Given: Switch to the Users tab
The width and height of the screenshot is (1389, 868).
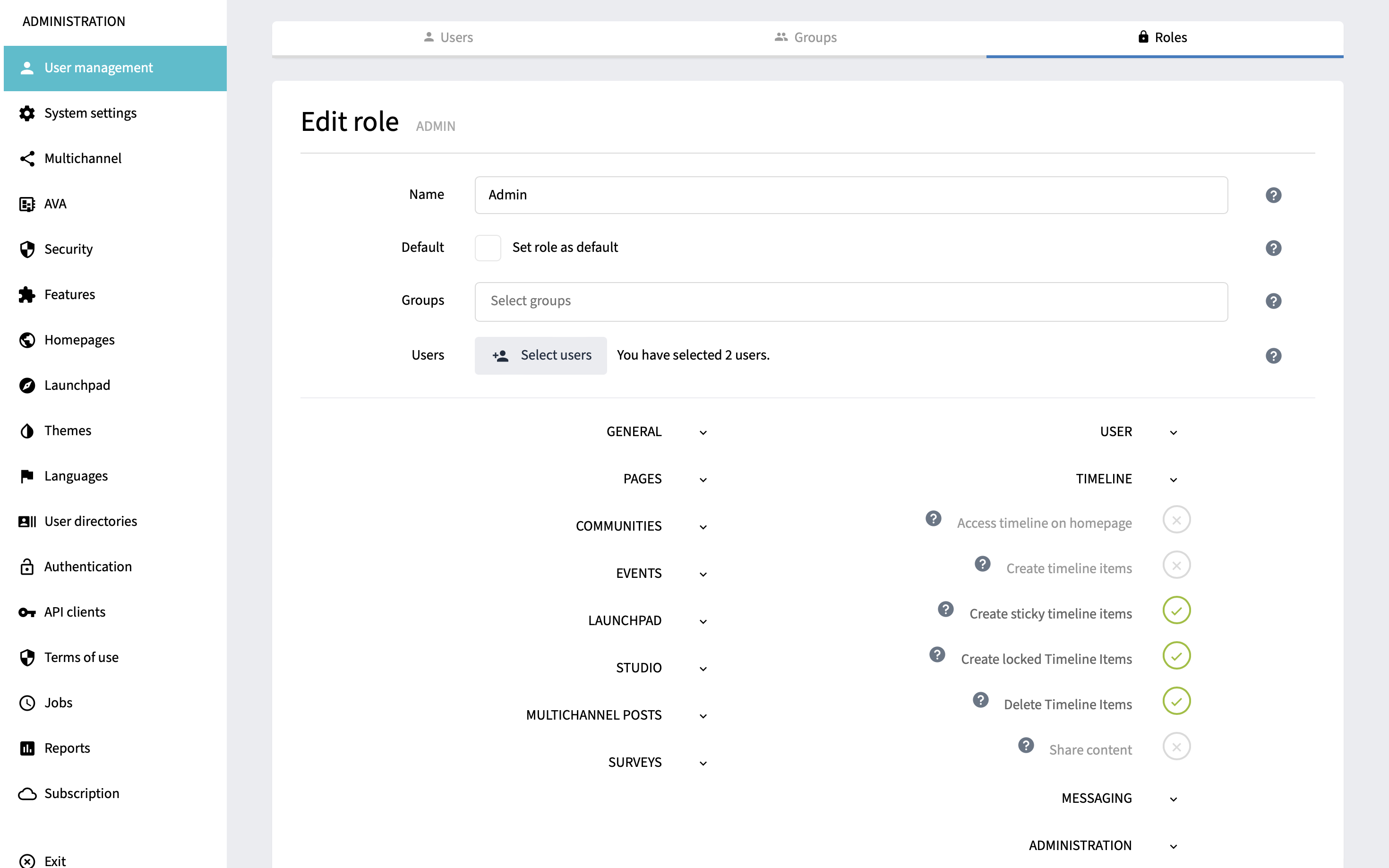Looking at the screenshot, I should point(448,38).
